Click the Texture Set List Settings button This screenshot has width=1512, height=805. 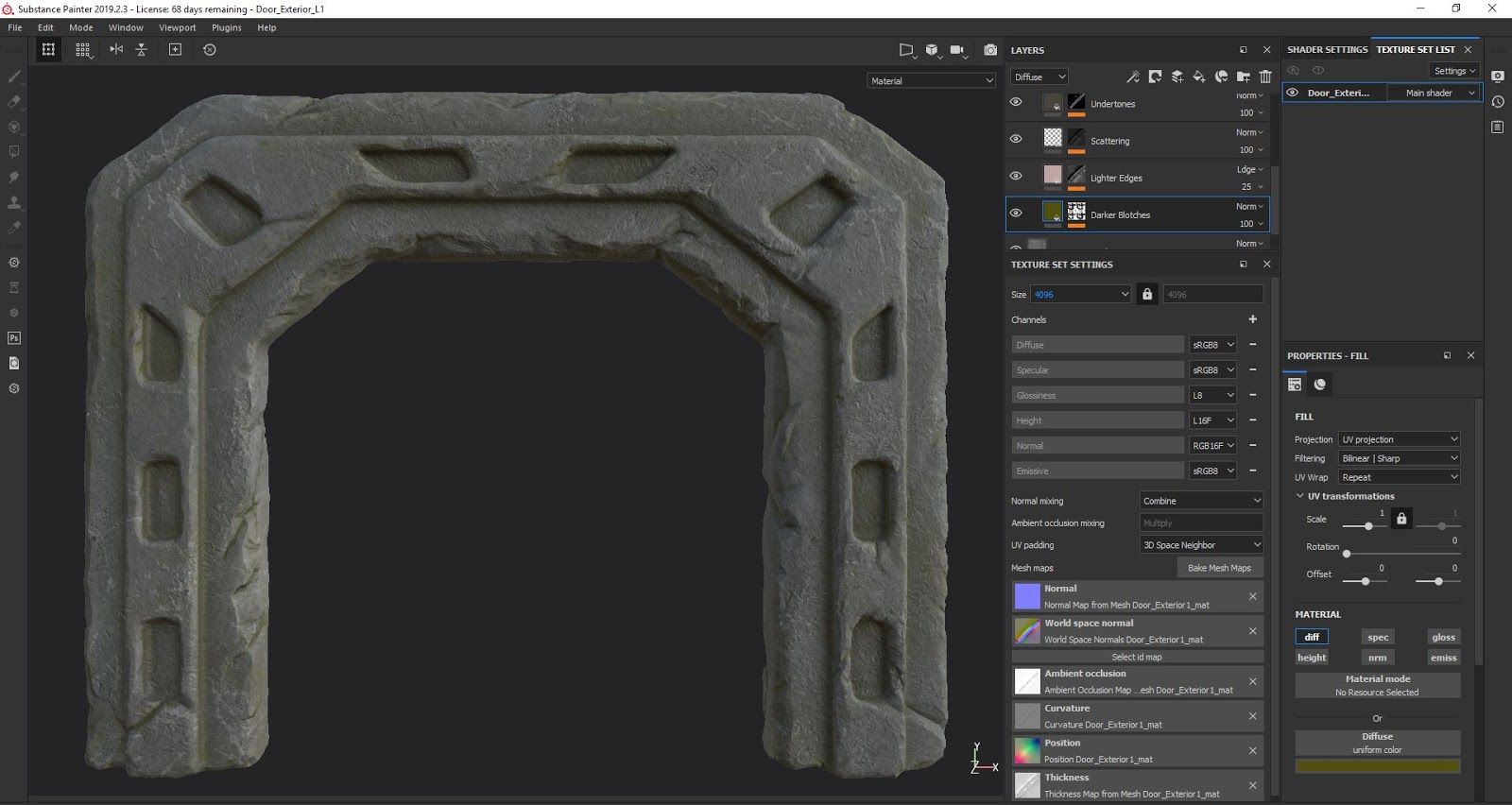(1454, 71)
